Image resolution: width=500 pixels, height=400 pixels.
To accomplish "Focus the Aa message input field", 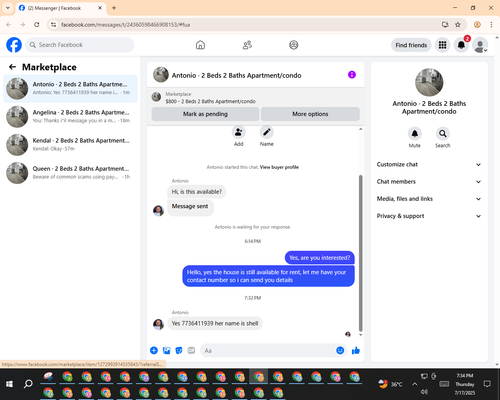I will [267, 351].
